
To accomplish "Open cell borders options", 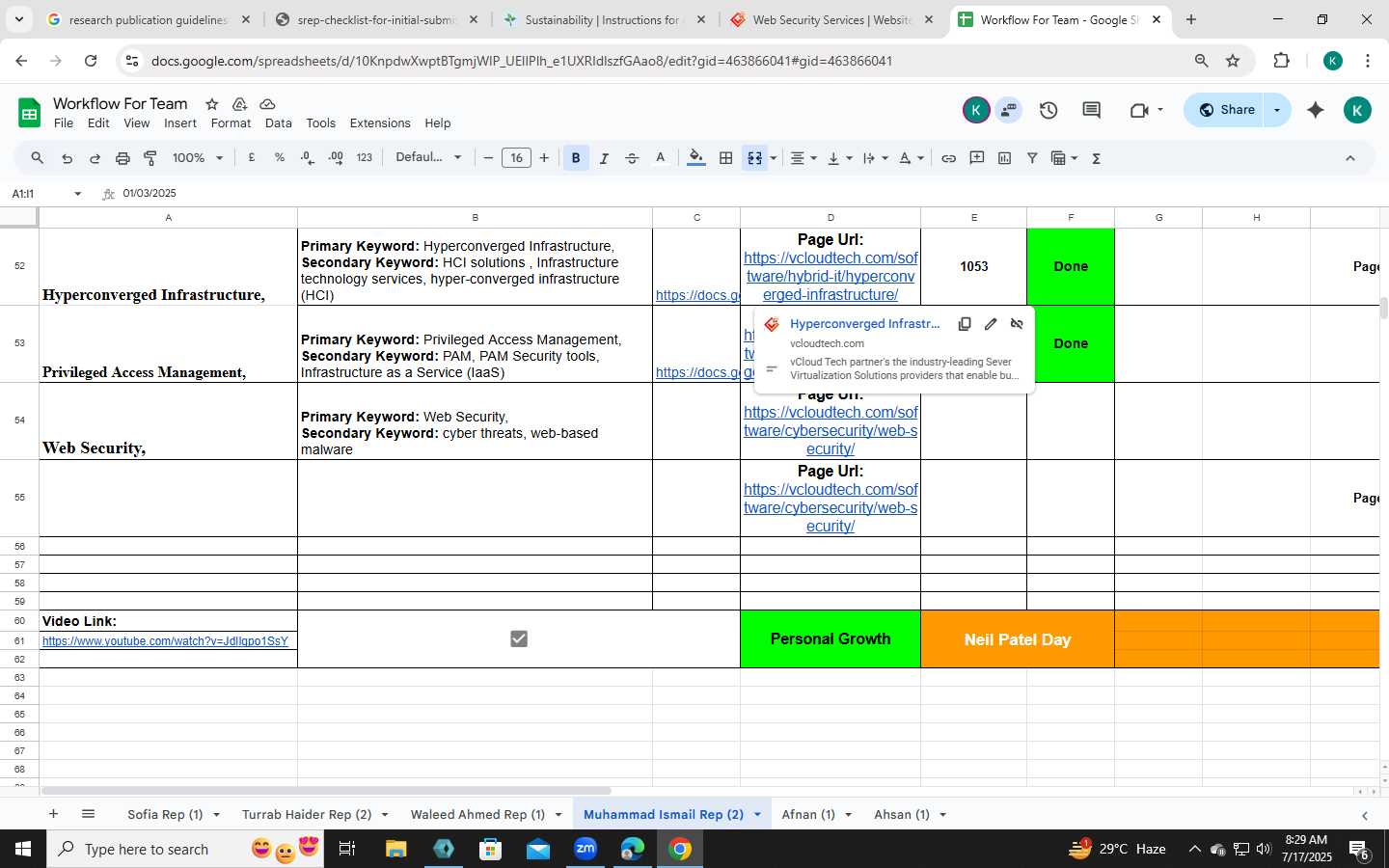I will tap(725, 158).
